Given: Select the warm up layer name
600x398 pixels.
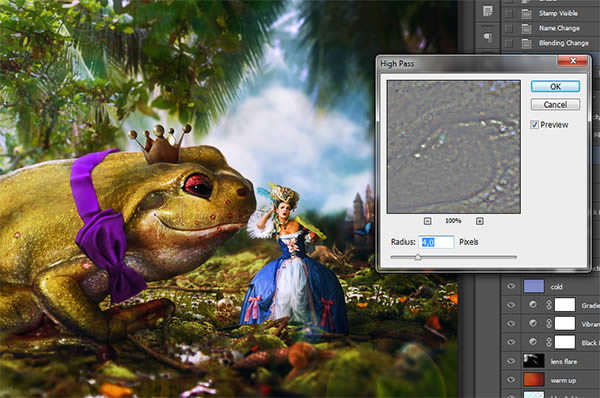Looking at the screenshot, I should pos(563,380).
